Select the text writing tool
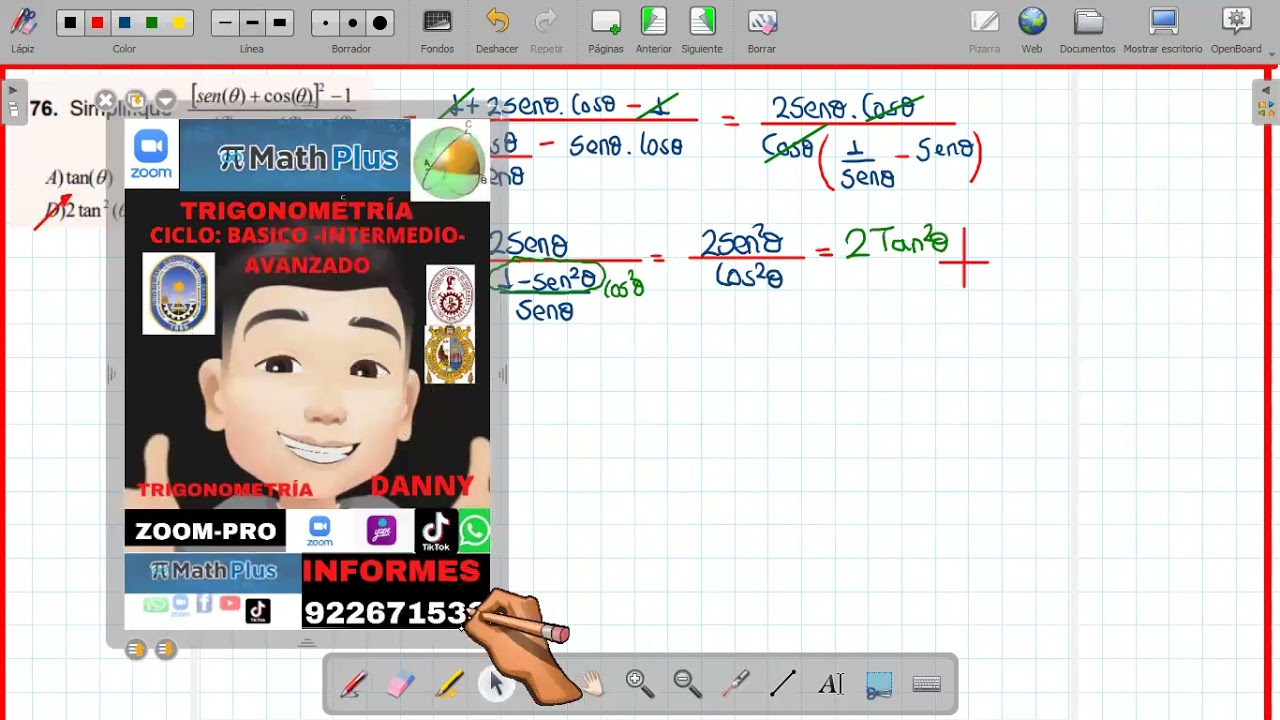The height and width of the screenshot is (720, 1280). coord(830,684)
